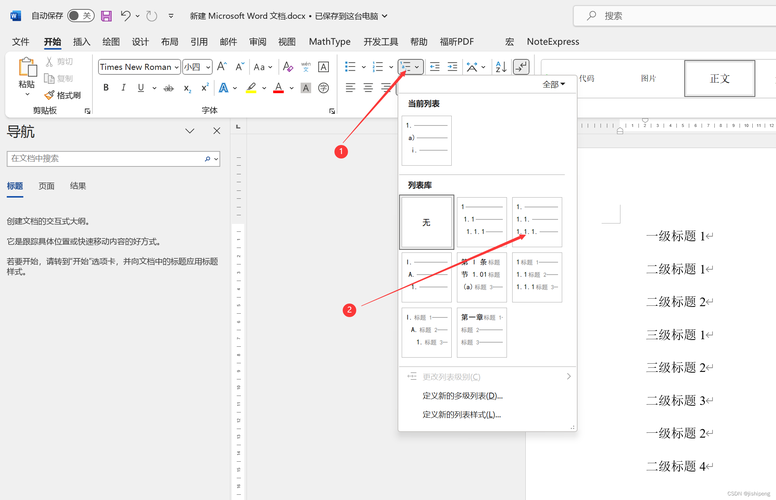Screen dimensions: 776x500
Task: Open the Times New Roman font dropdown
Action: pyautogui.click(x=139, y=67)
